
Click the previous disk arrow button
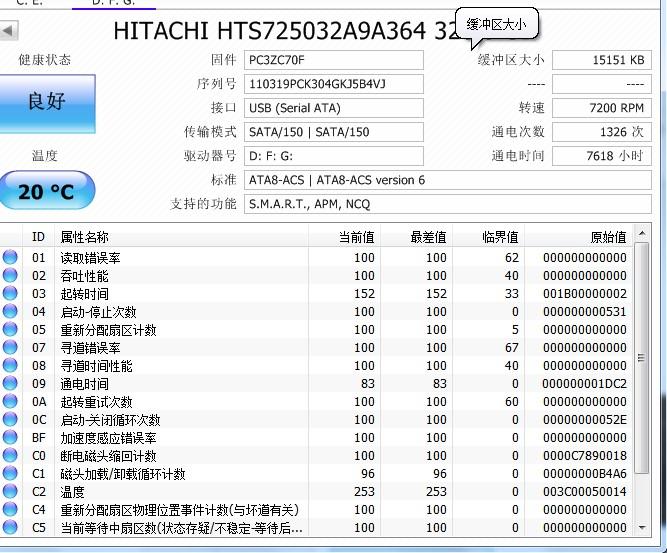tap(8, 30)
